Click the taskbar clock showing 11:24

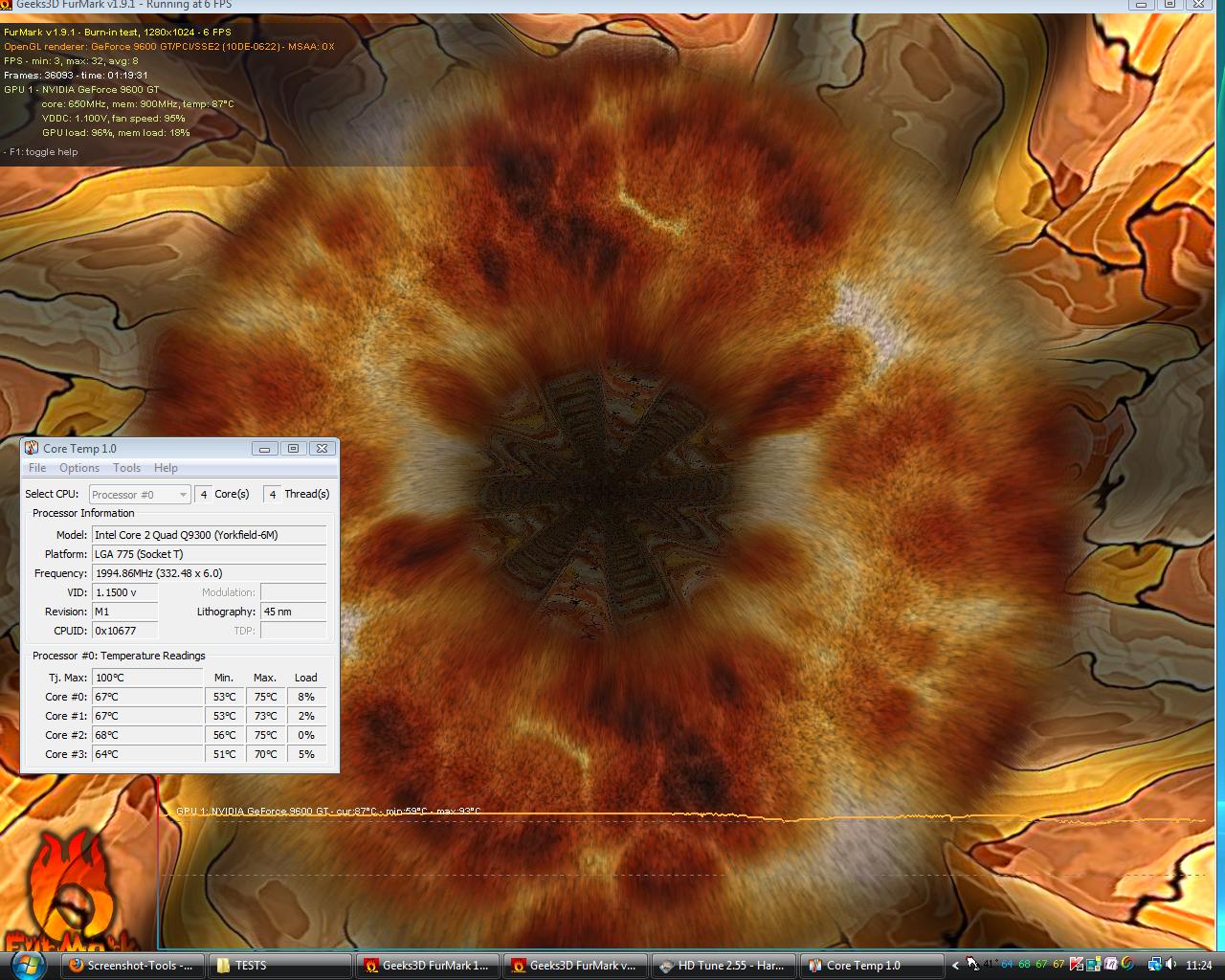pyautogui.click(x=1198, y=965)
